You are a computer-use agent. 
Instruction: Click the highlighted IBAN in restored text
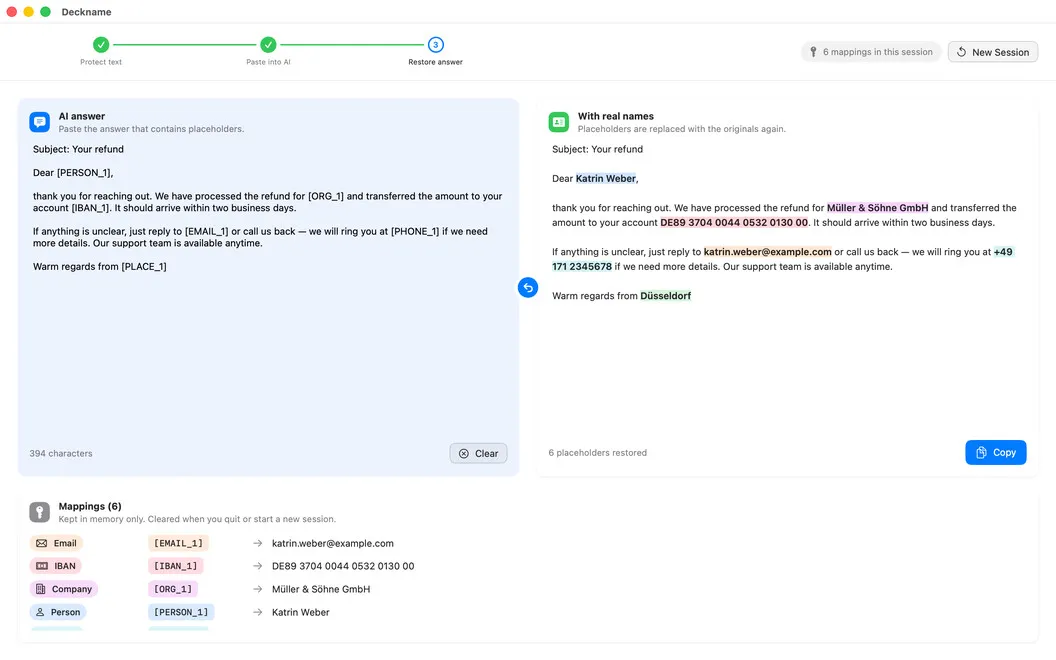point(734,223)
